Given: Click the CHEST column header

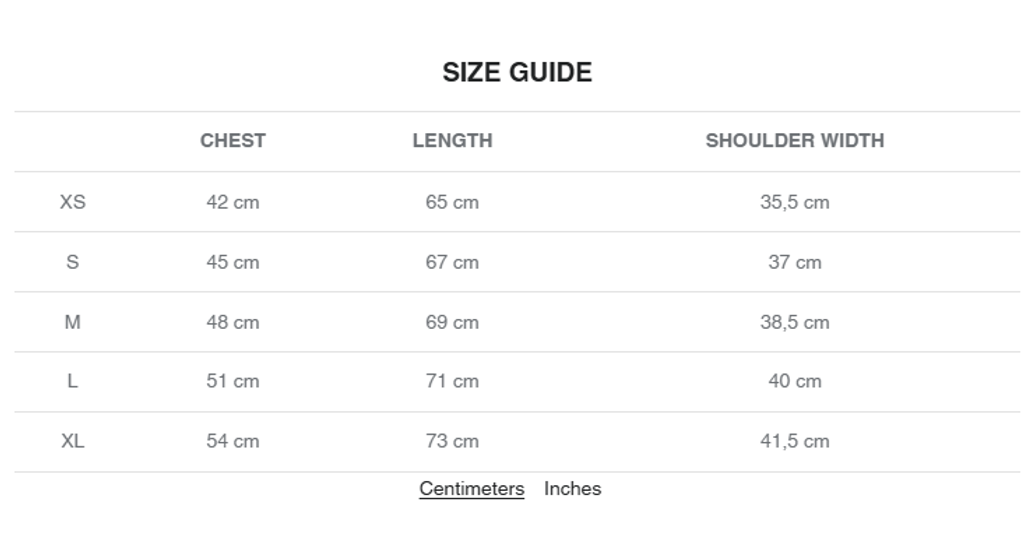Looking at the screenshot, I should point(233,141).
